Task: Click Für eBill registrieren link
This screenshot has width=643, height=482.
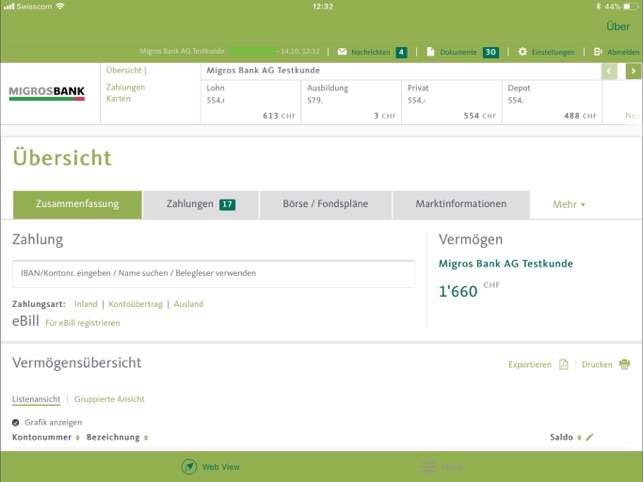Action: pyautogui.click(x=82, y=323)
